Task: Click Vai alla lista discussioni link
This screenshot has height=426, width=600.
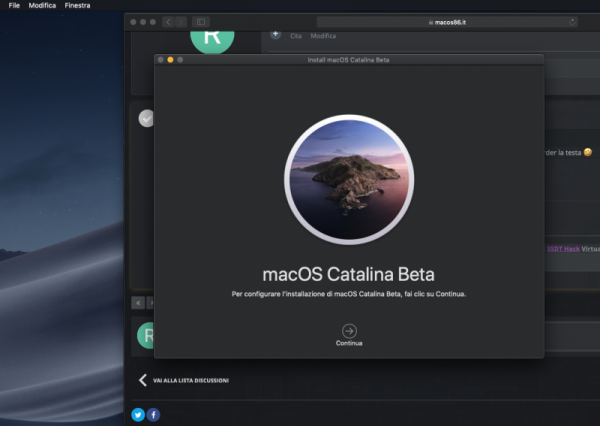Action: click(x=191, y=380)
